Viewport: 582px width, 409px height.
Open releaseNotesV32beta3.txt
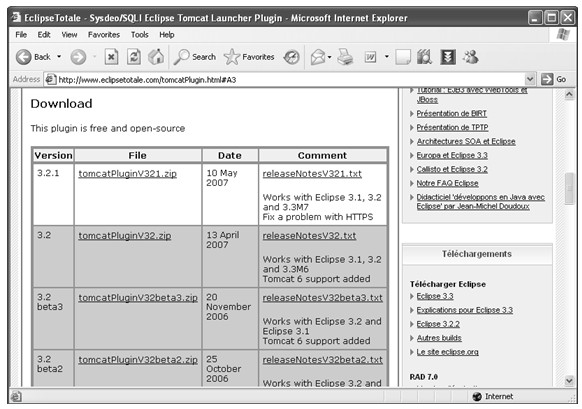point(323,298)
